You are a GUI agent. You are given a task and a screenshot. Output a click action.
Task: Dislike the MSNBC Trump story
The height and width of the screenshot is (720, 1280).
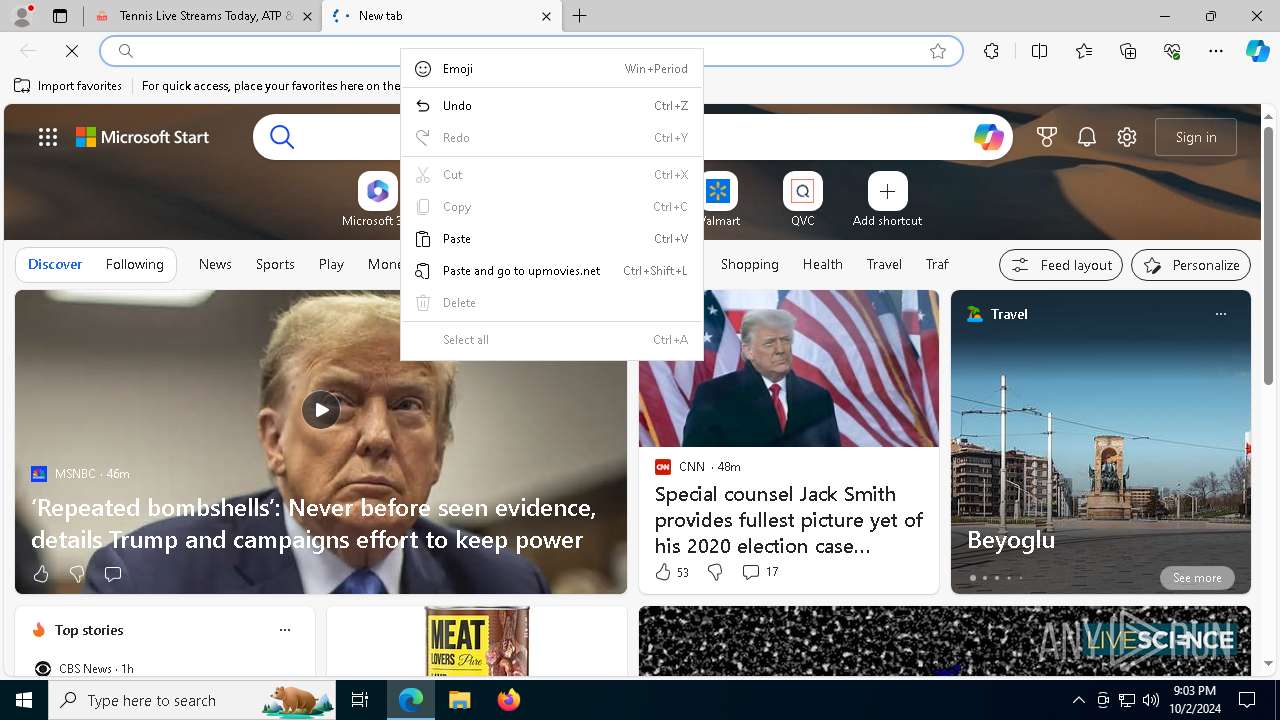77,574
